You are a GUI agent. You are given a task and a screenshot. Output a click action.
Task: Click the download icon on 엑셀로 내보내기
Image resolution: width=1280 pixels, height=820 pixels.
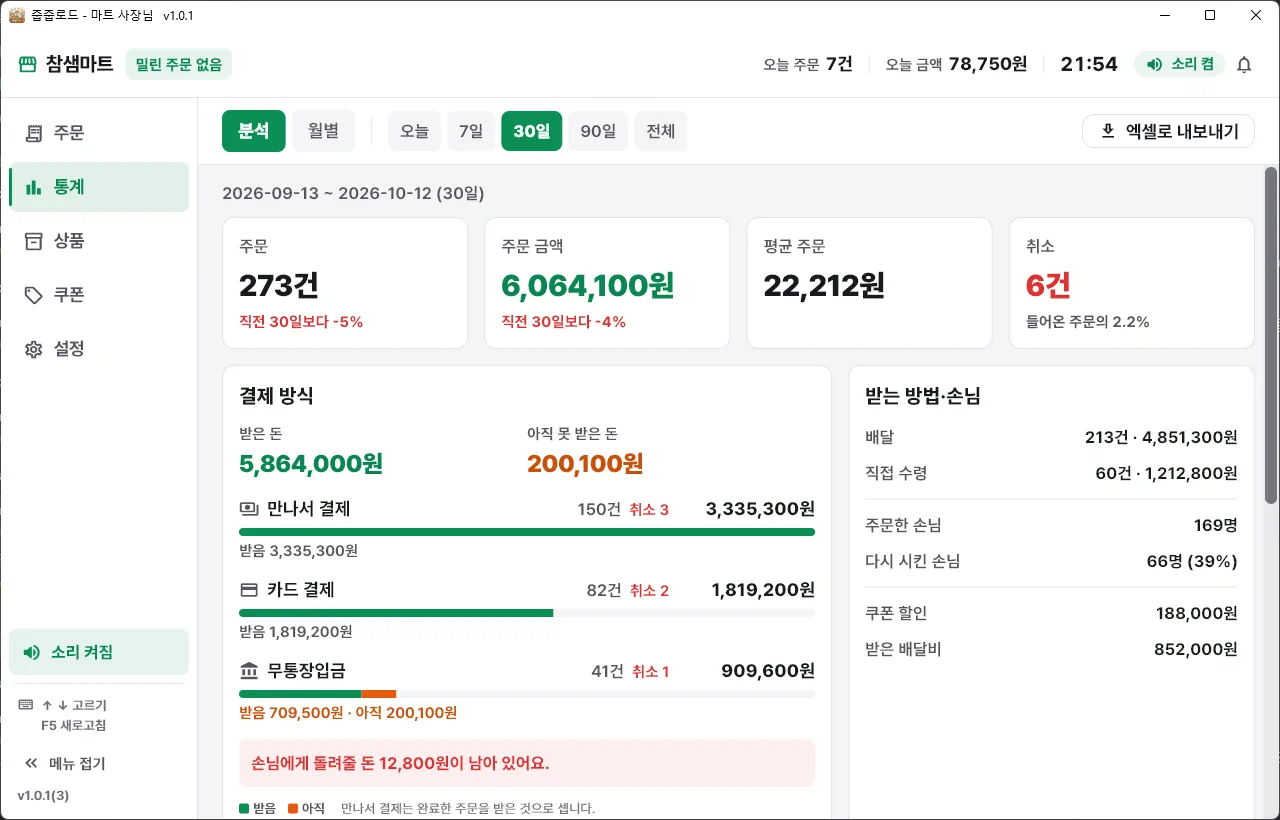(x=1108, y=131)
